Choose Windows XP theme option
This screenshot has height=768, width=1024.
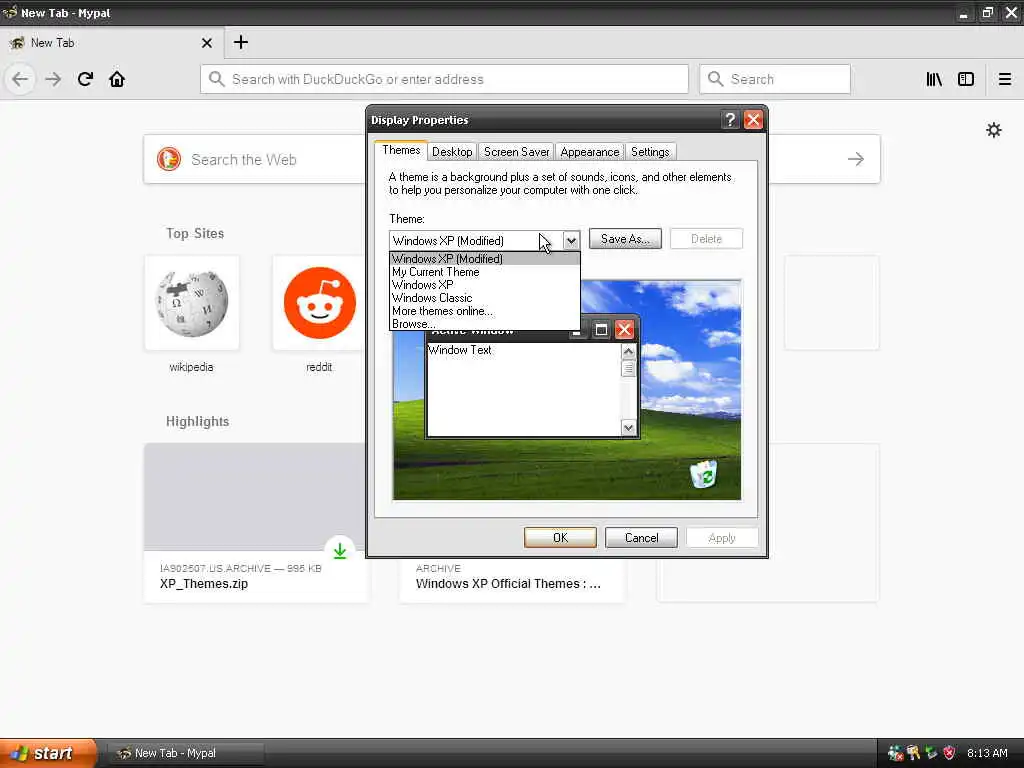click(x=485, y=285)
